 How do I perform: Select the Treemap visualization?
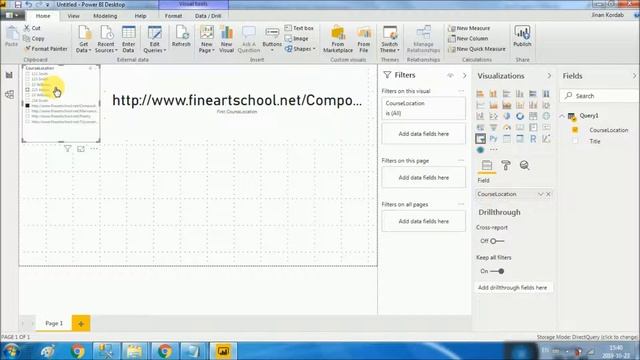(533, 116)
